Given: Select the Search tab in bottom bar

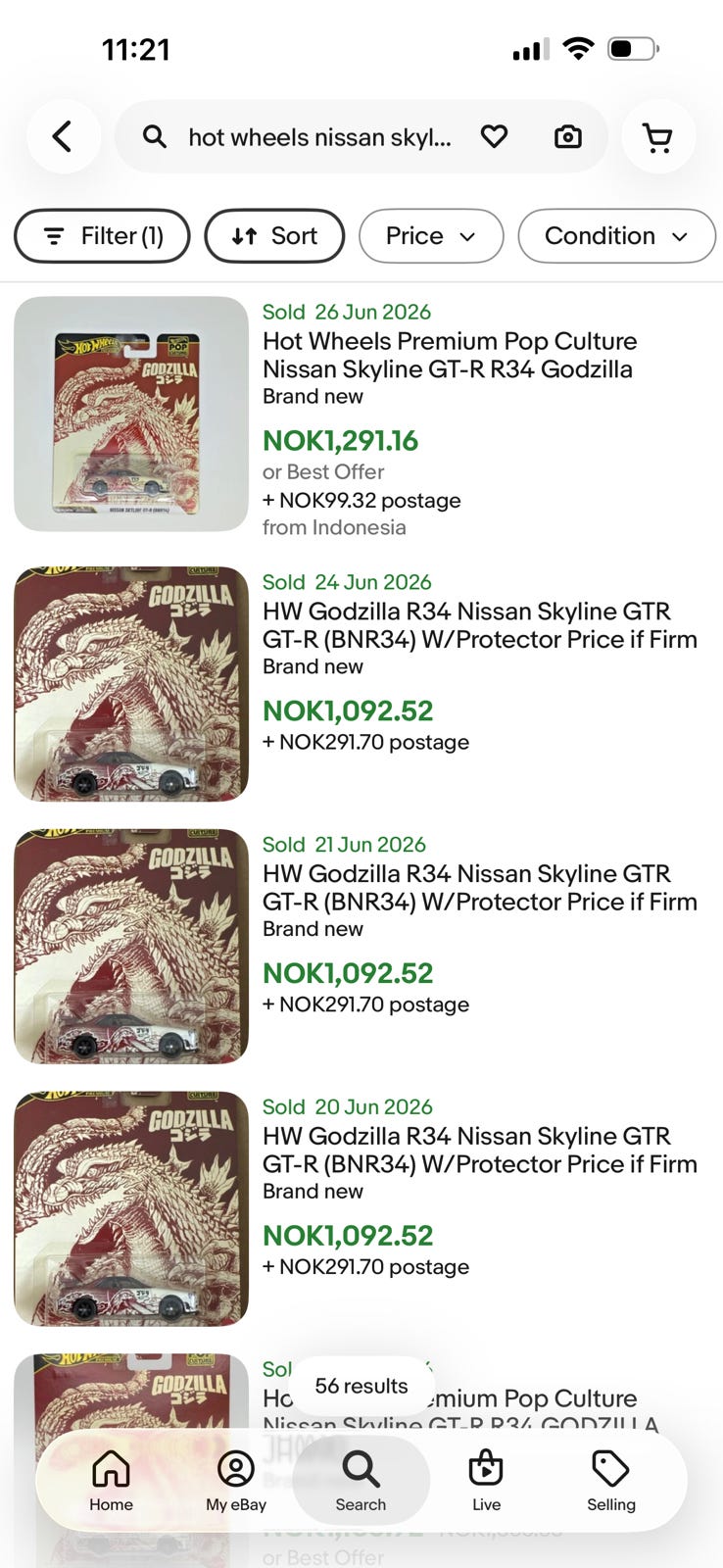Looking at the screenshot, I should [361, 1481].
